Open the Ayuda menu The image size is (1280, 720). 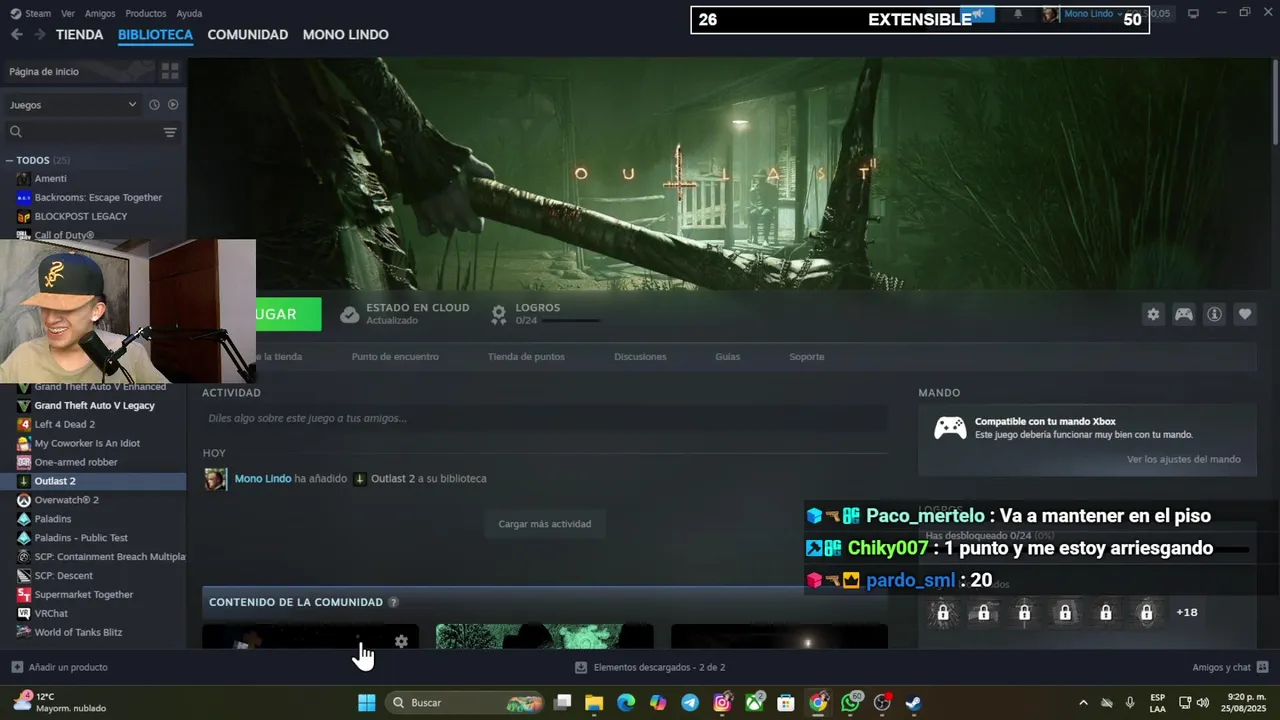point(189,13)
